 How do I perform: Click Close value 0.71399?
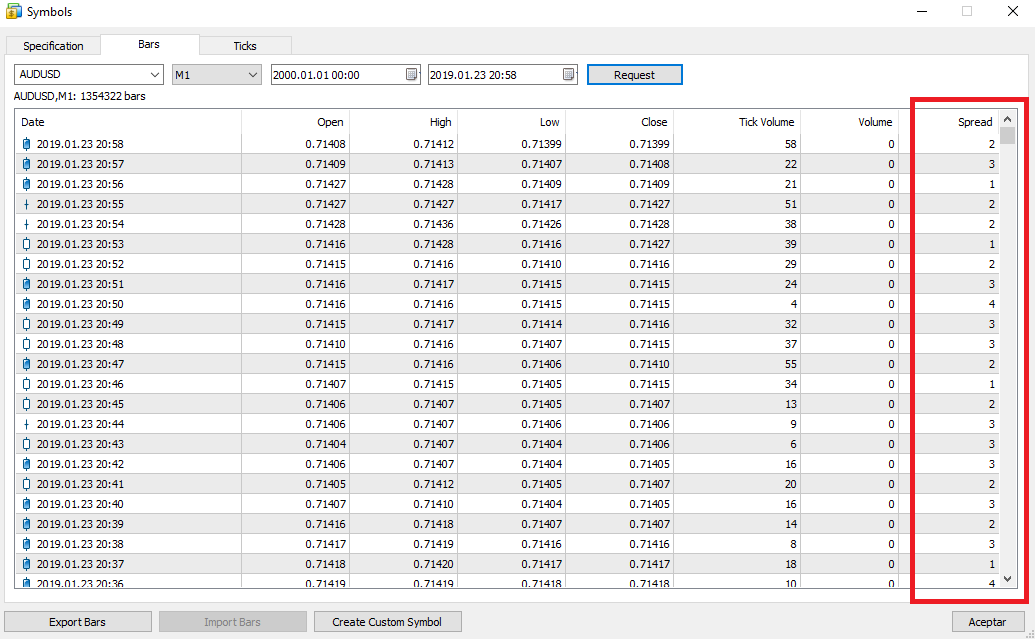tap(649, 144)
